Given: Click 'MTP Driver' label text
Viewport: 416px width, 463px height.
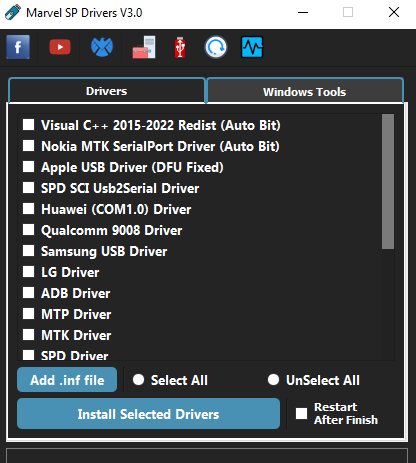Looking at the screenshot, I should (x=76, y=314).
